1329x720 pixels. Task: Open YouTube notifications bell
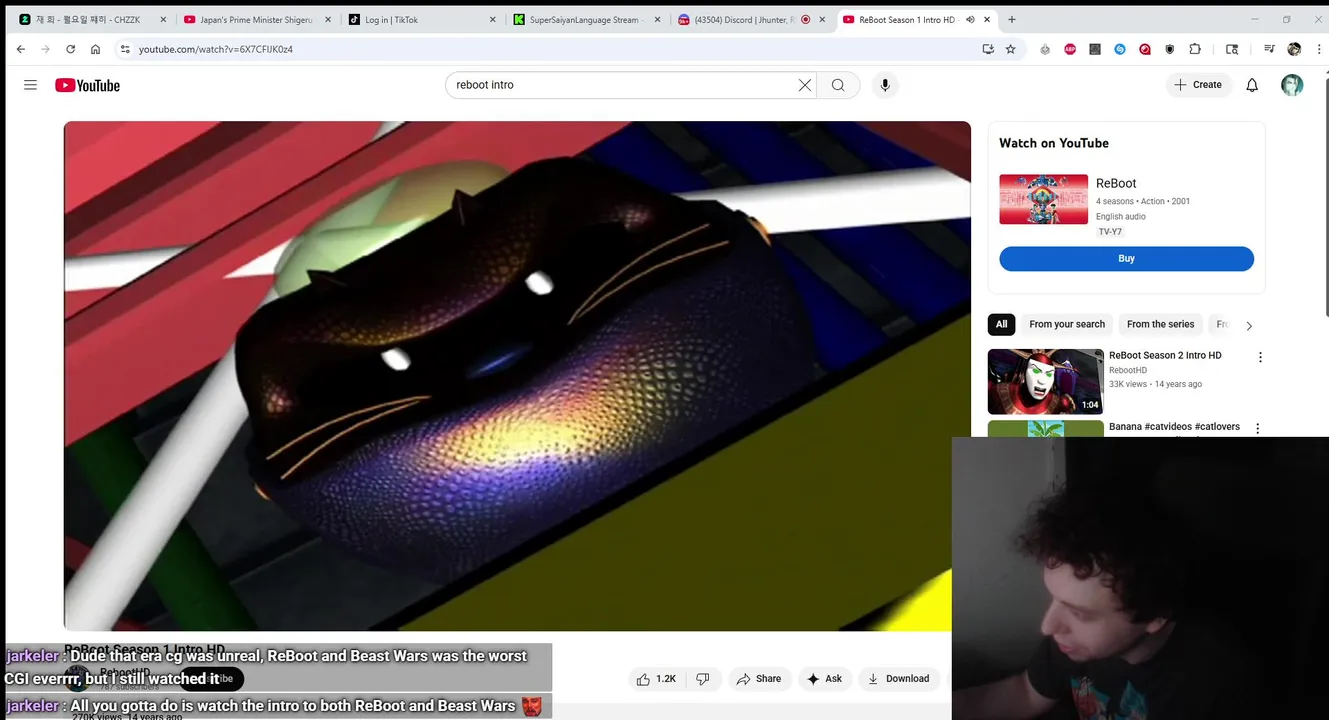pyautogui.click(x=1252, y=85)
